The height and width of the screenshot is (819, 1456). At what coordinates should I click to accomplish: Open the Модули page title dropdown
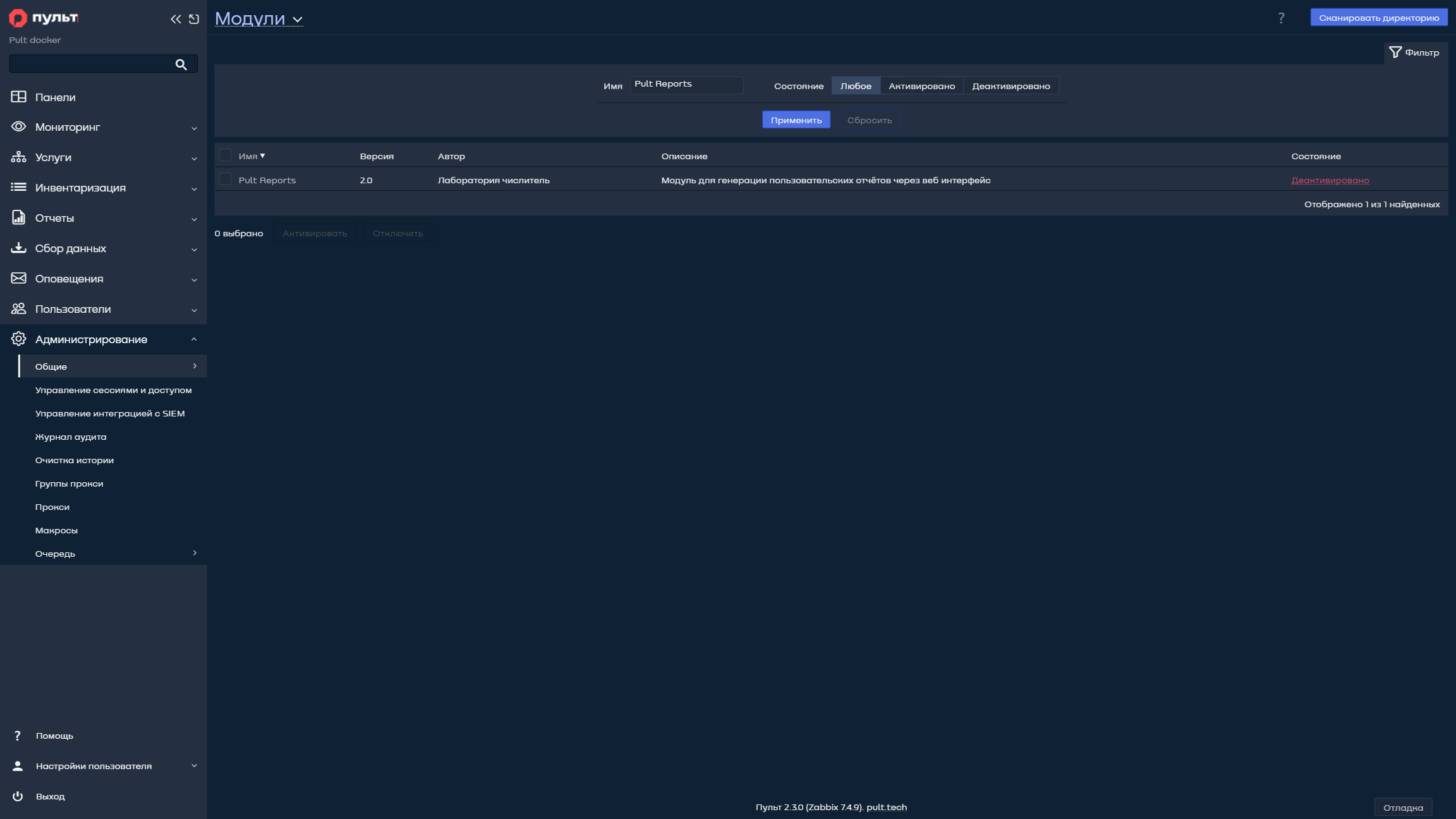pos(259,18)
